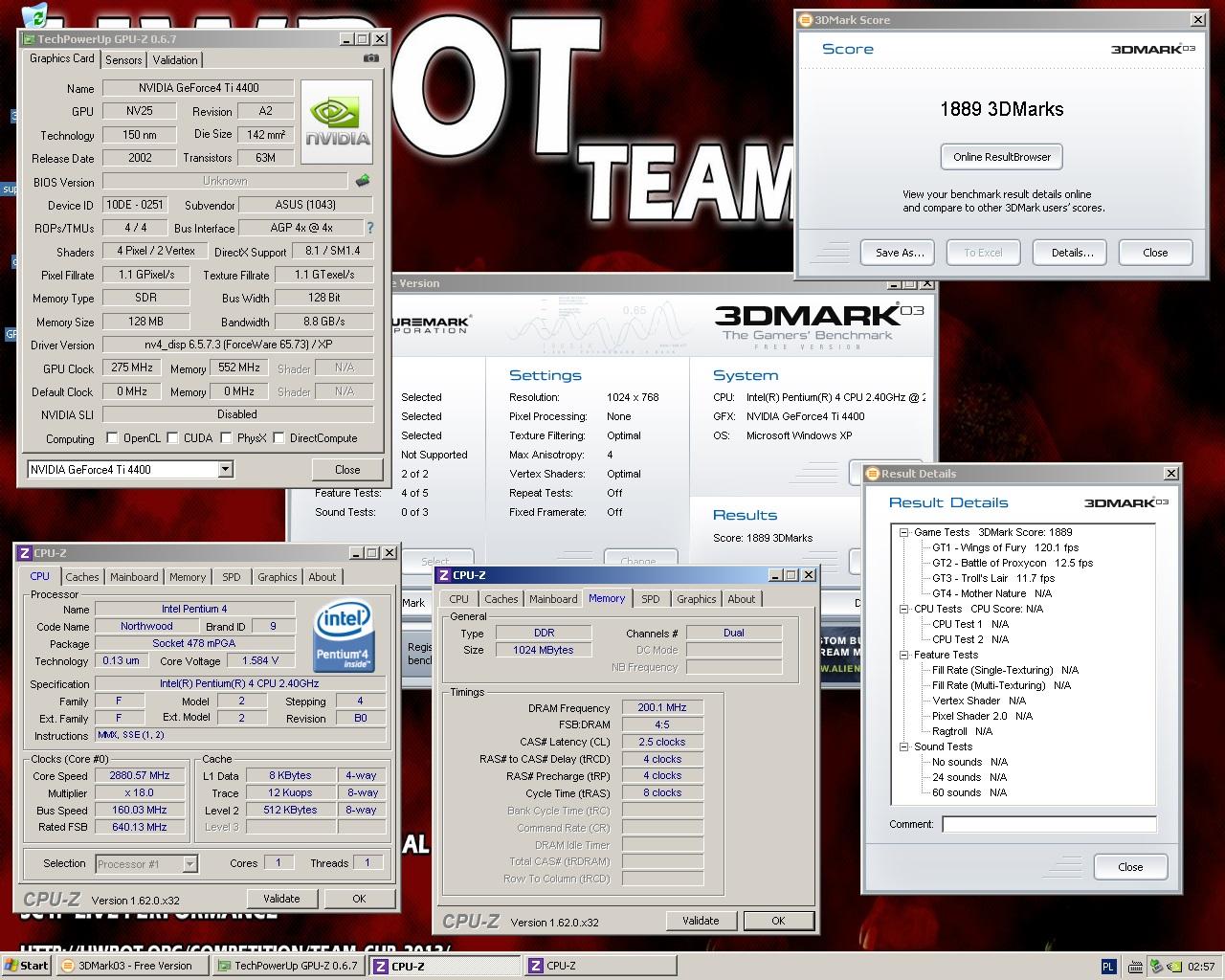
Task: Click the Memory tab in the front CPU-Z window
Action: (x=607, y=598)
